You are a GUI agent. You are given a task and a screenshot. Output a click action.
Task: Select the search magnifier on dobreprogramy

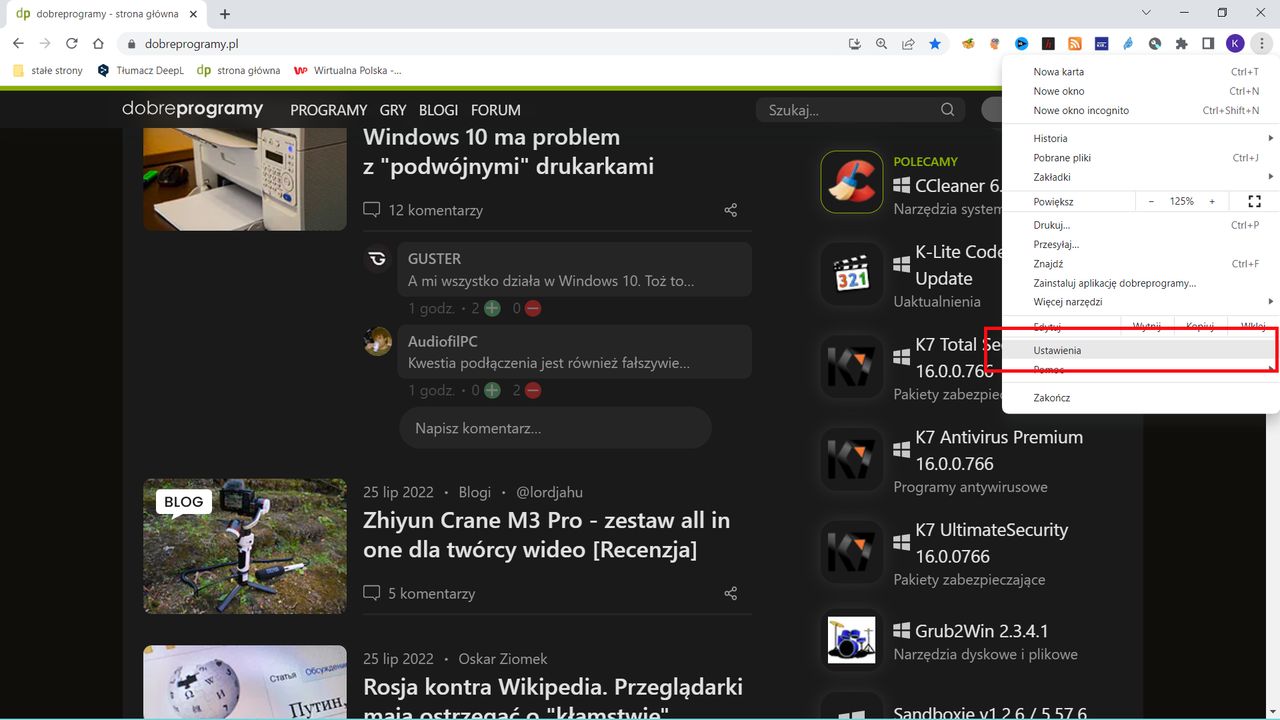click(x=946, y=109)
